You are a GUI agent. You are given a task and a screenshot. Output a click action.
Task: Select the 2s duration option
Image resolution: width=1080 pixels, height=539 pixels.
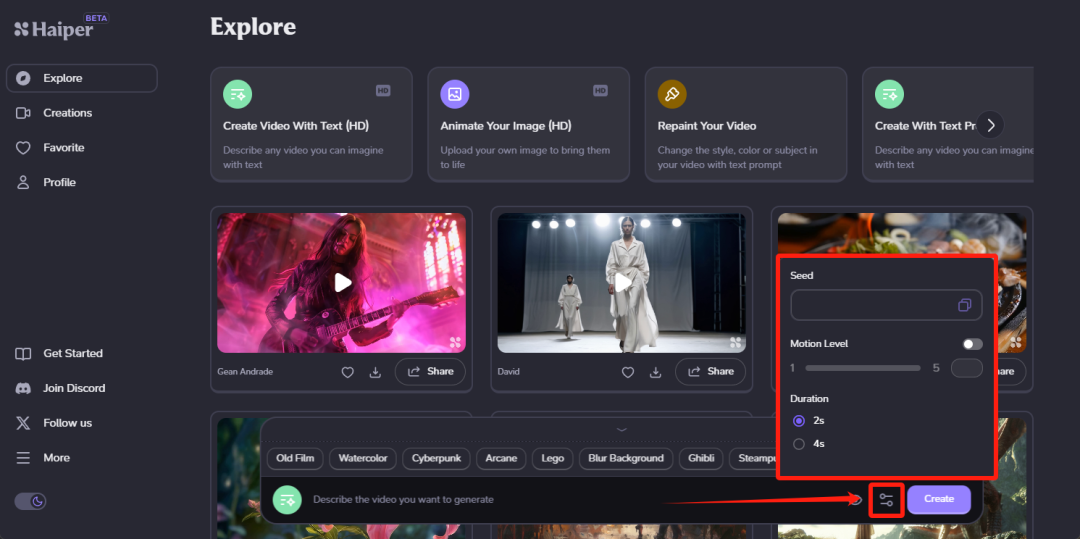tap(799, 421)
